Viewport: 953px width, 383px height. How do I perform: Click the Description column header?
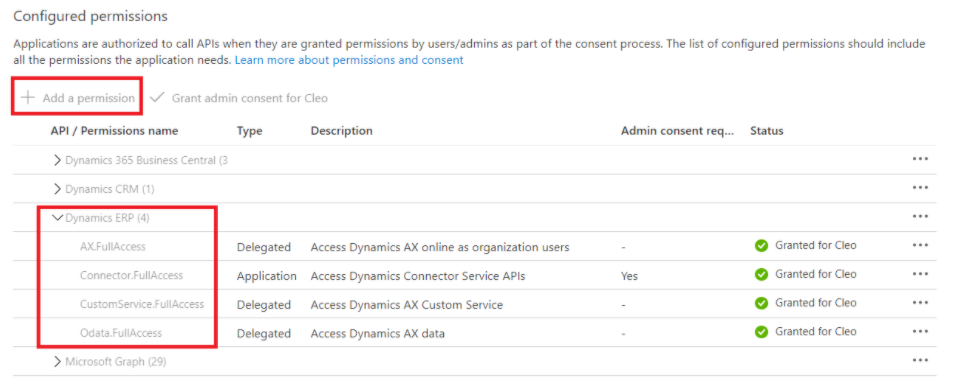[x=342, y=131]
